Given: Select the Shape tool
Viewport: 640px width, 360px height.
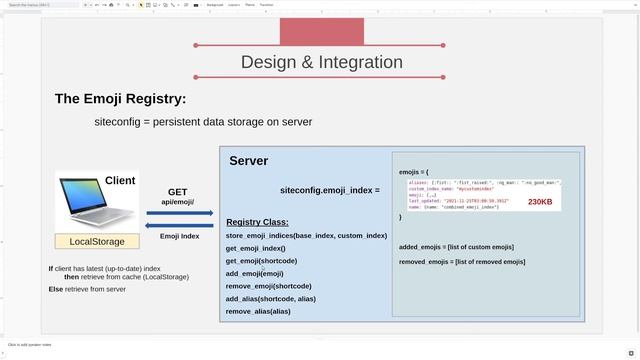Looking at the screenshot, I should click(165, 5).
